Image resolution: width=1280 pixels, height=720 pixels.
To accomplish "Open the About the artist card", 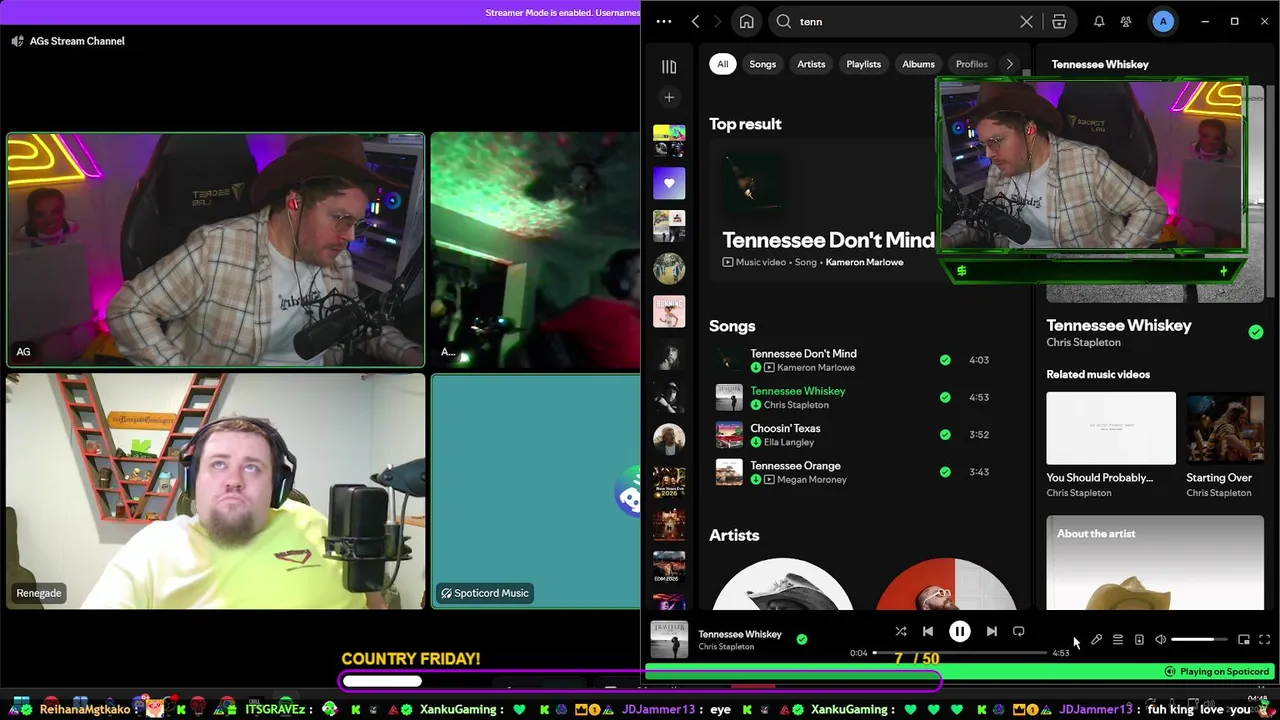I will [1155, 562].
